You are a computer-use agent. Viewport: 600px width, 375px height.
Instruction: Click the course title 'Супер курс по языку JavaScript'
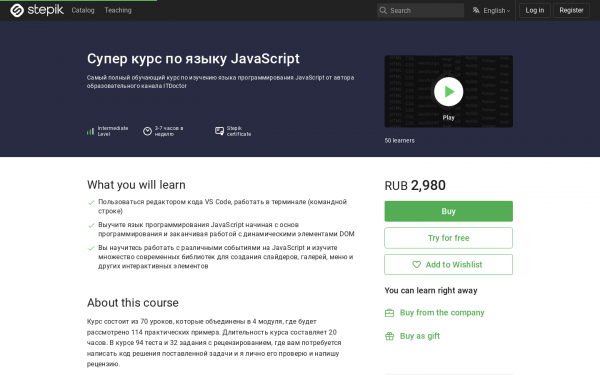click(x=193, y=59)
